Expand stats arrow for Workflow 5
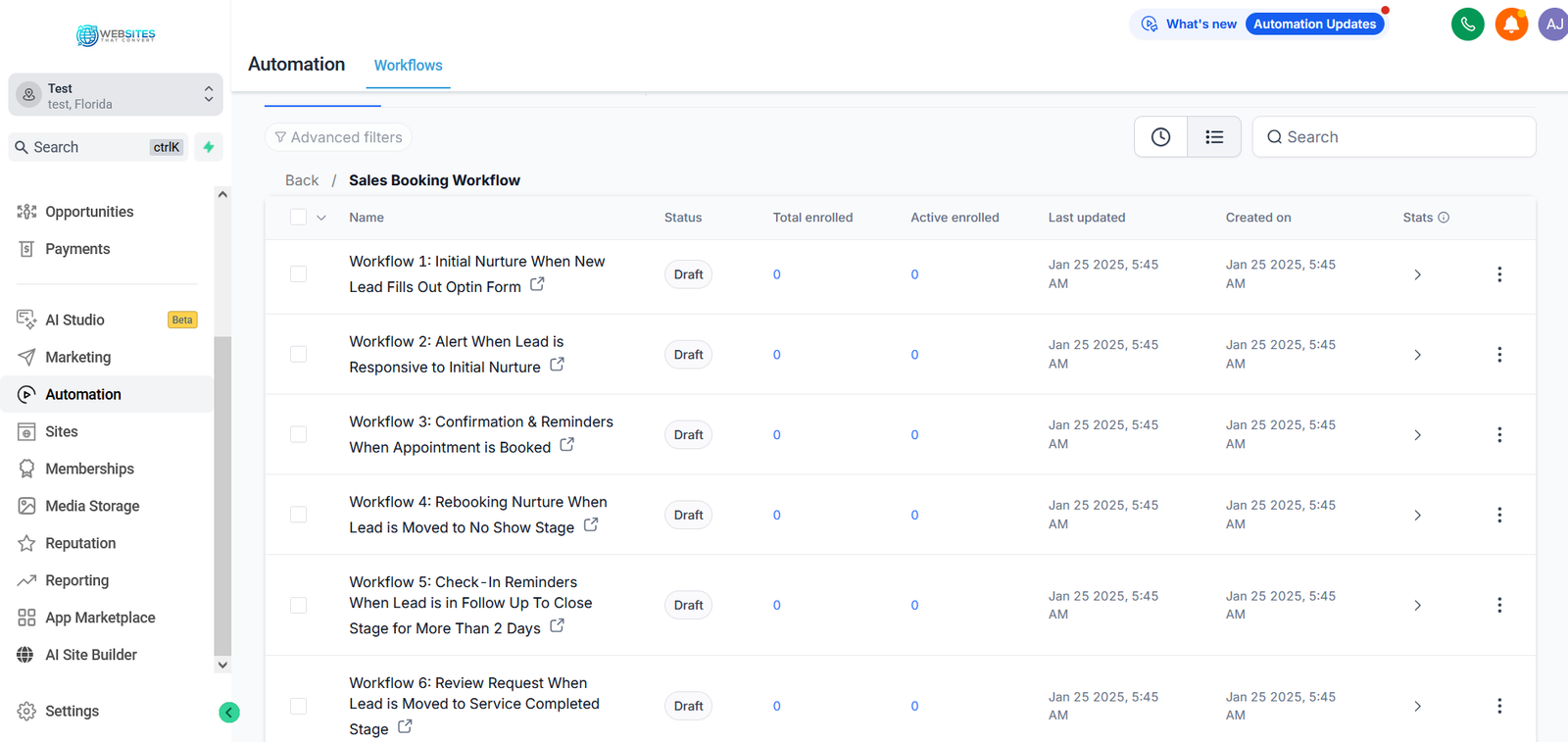The height and width of the screenshot is (742, 1568). click(1417, 606)
